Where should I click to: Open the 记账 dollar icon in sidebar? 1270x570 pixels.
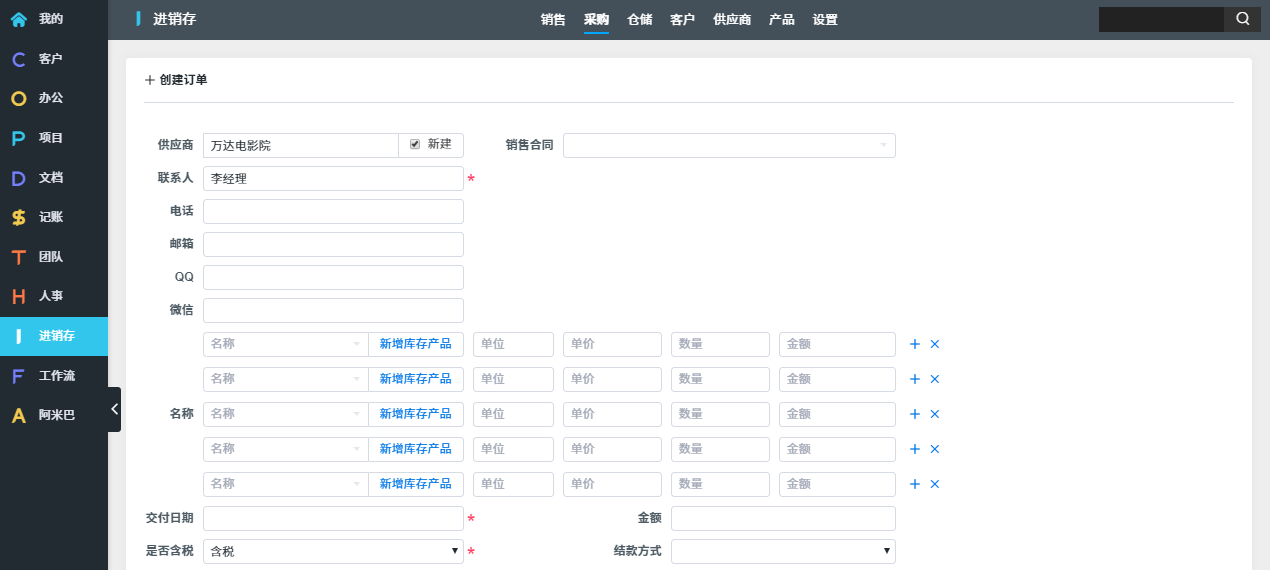(x=18, y=217)
